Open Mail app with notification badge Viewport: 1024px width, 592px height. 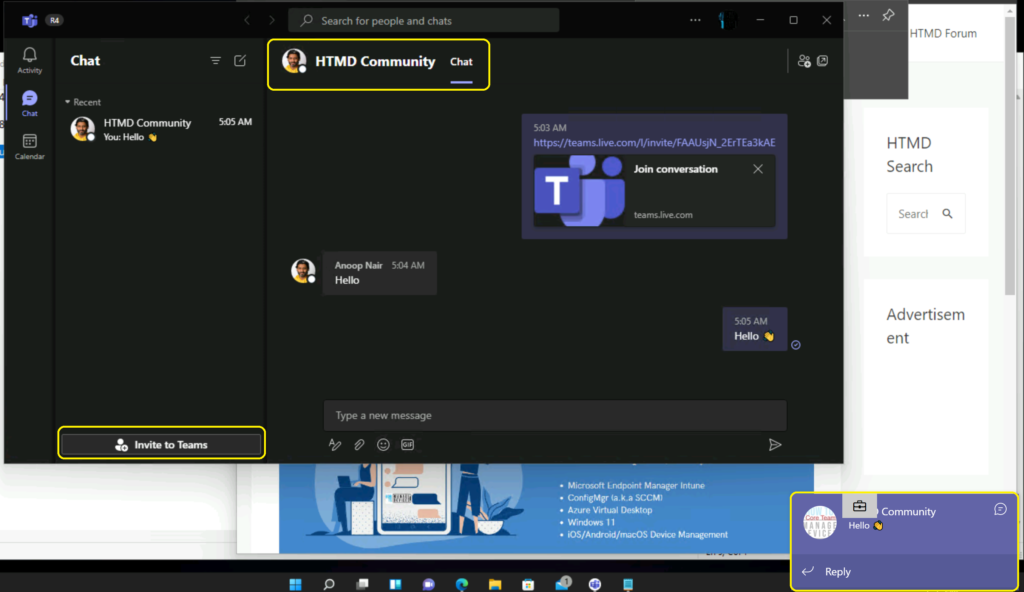562,584
